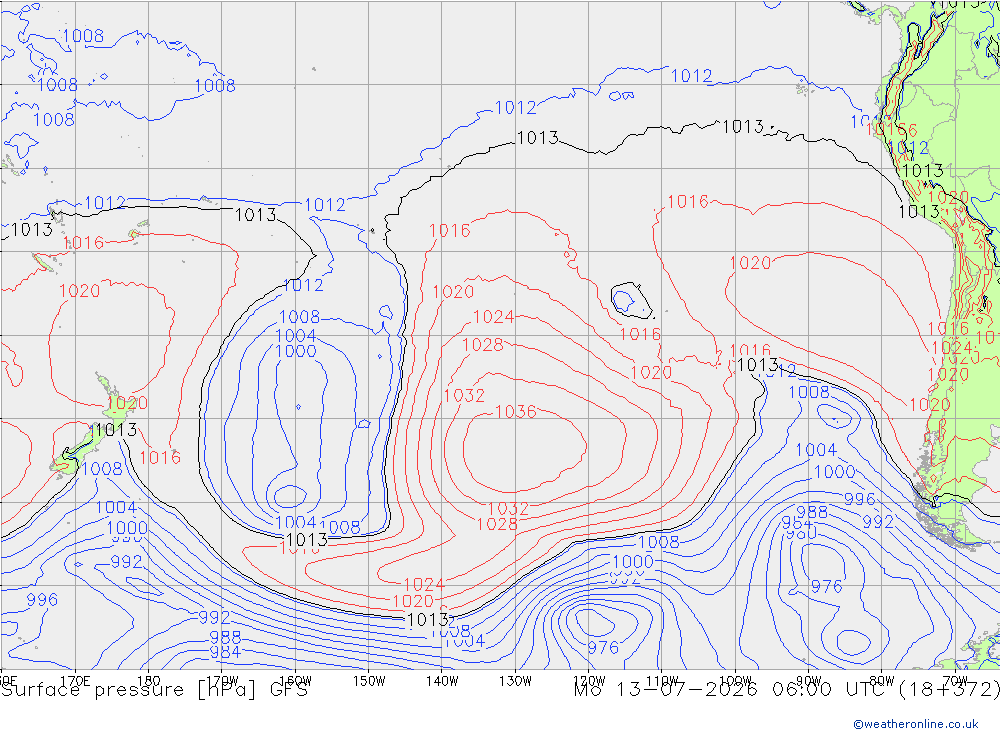This screenshot has width=1000, height=733.
Task: Click the 1020 label on New Zealand's North Island
Action: coord(128,403)
